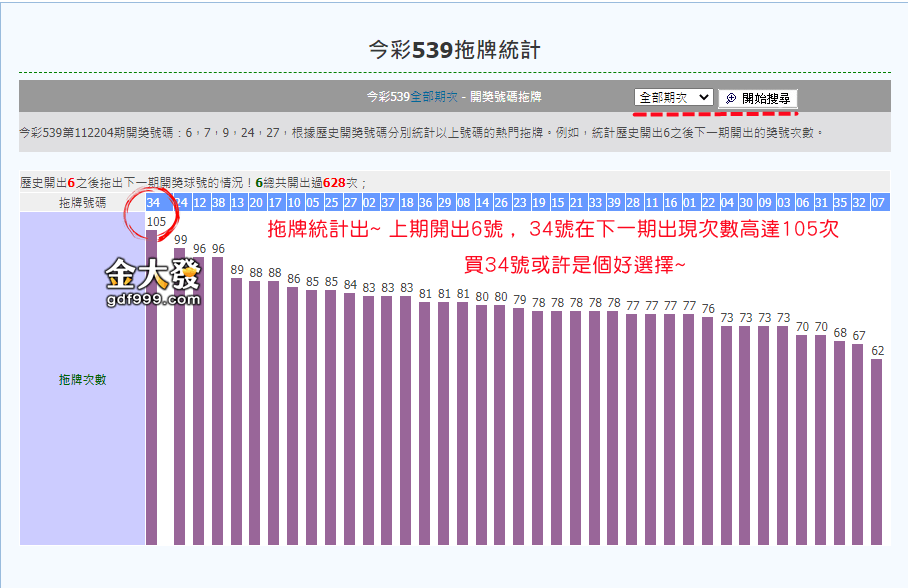The width and height of the screenshot is (908, 588).
Task: Click the 拖牌號碼 row header
Action: pos(82,202)
